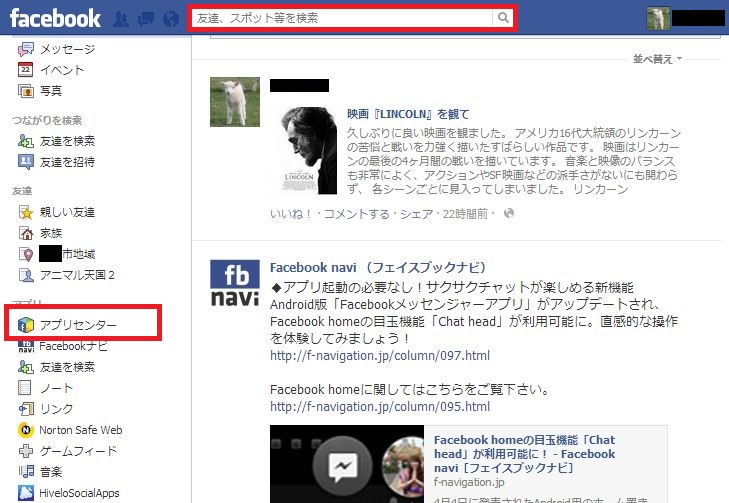729x503 pixels.
Task: Open 友達を検索 under つながりを検索
Action: coord(67,141)
